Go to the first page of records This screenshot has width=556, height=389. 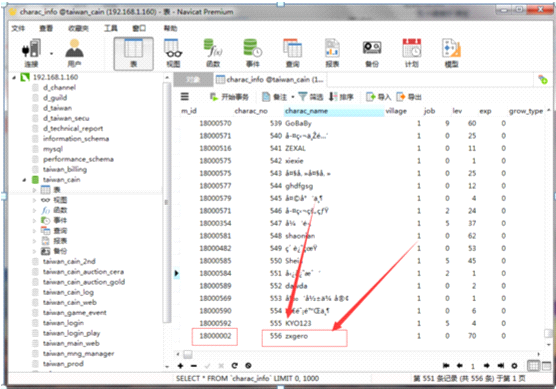point(446,366)
